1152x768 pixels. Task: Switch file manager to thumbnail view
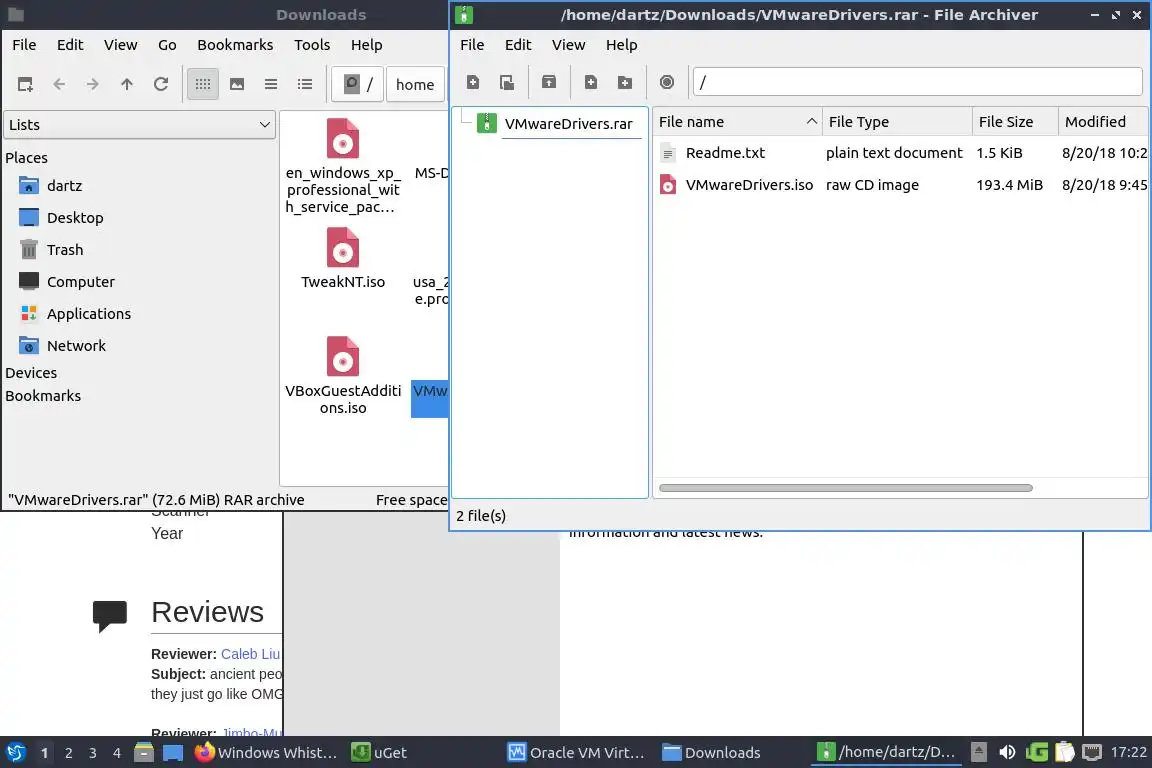tap(237, 84)
